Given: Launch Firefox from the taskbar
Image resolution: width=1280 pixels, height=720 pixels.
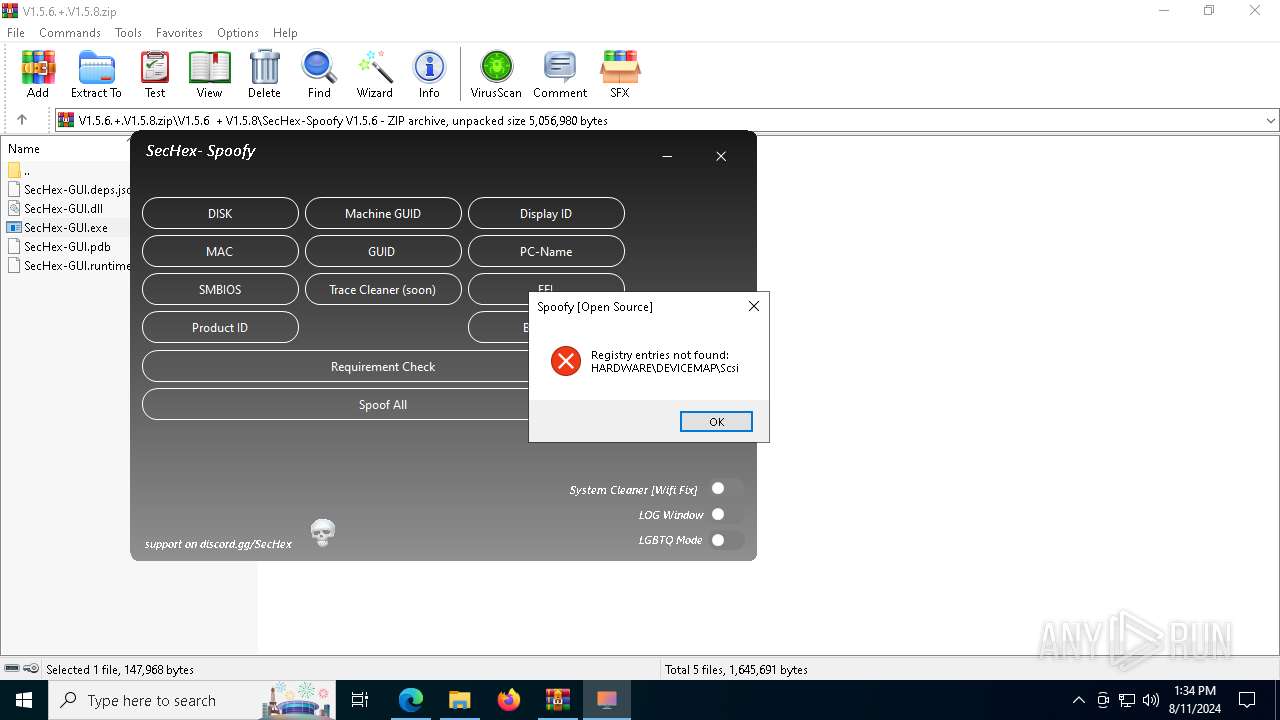Looking at the screenshot, I should (x=508, y=700).
